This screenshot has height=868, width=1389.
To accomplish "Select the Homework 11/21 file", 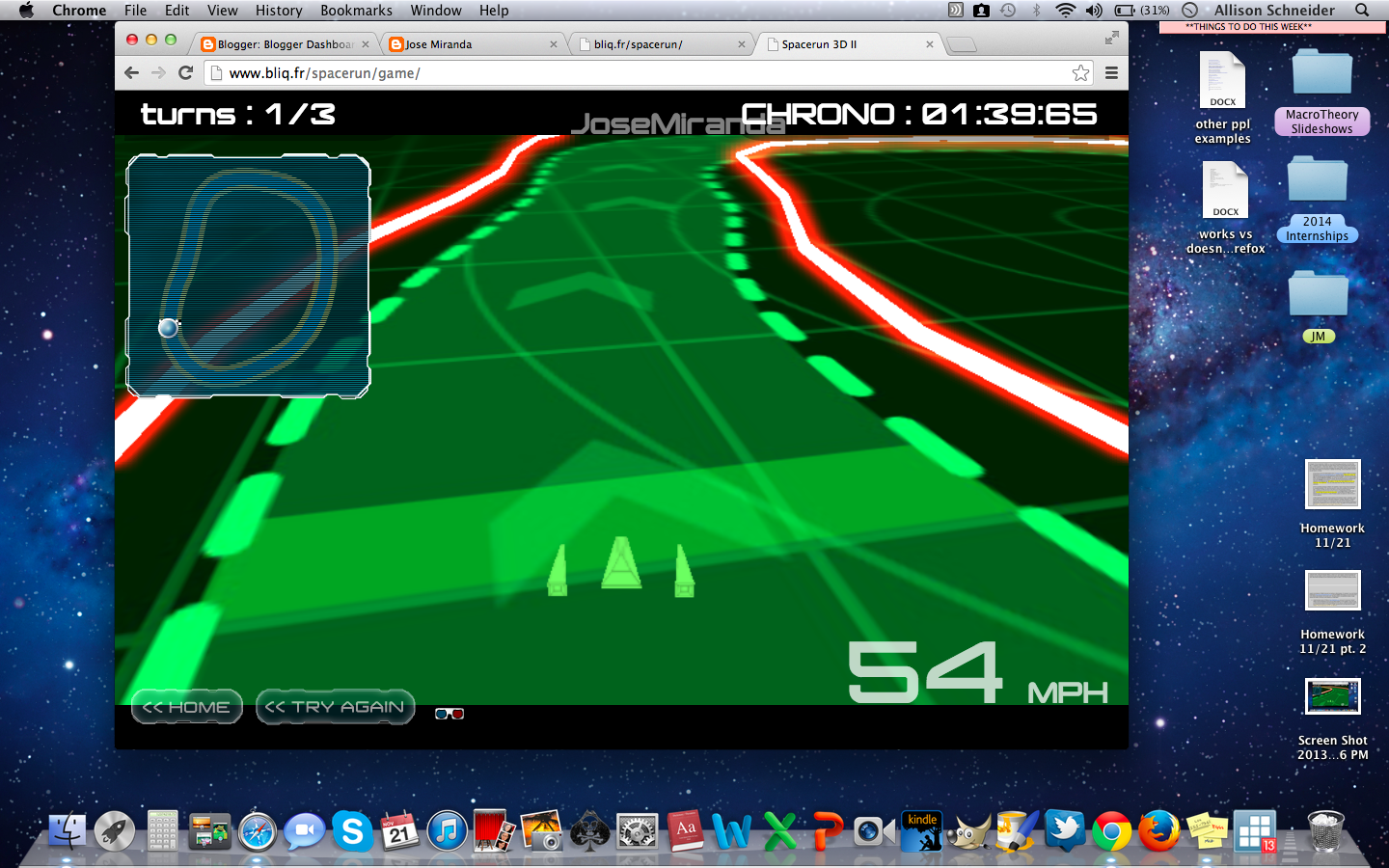I will 1332,503.
